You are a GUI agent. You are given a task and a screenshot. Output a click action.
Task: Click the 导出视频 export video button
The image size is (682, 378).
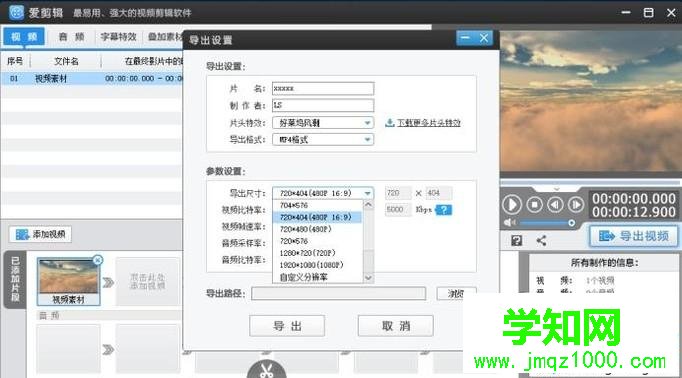pos(633,236)
